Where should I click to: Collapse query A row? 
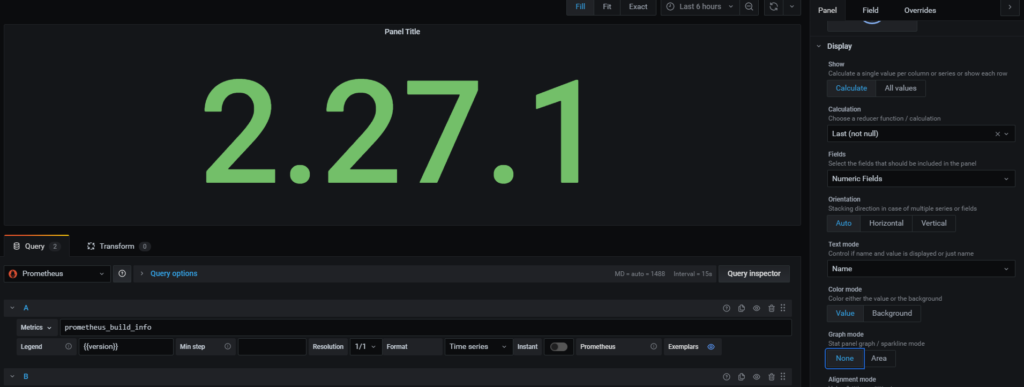[x=12, y=308]
